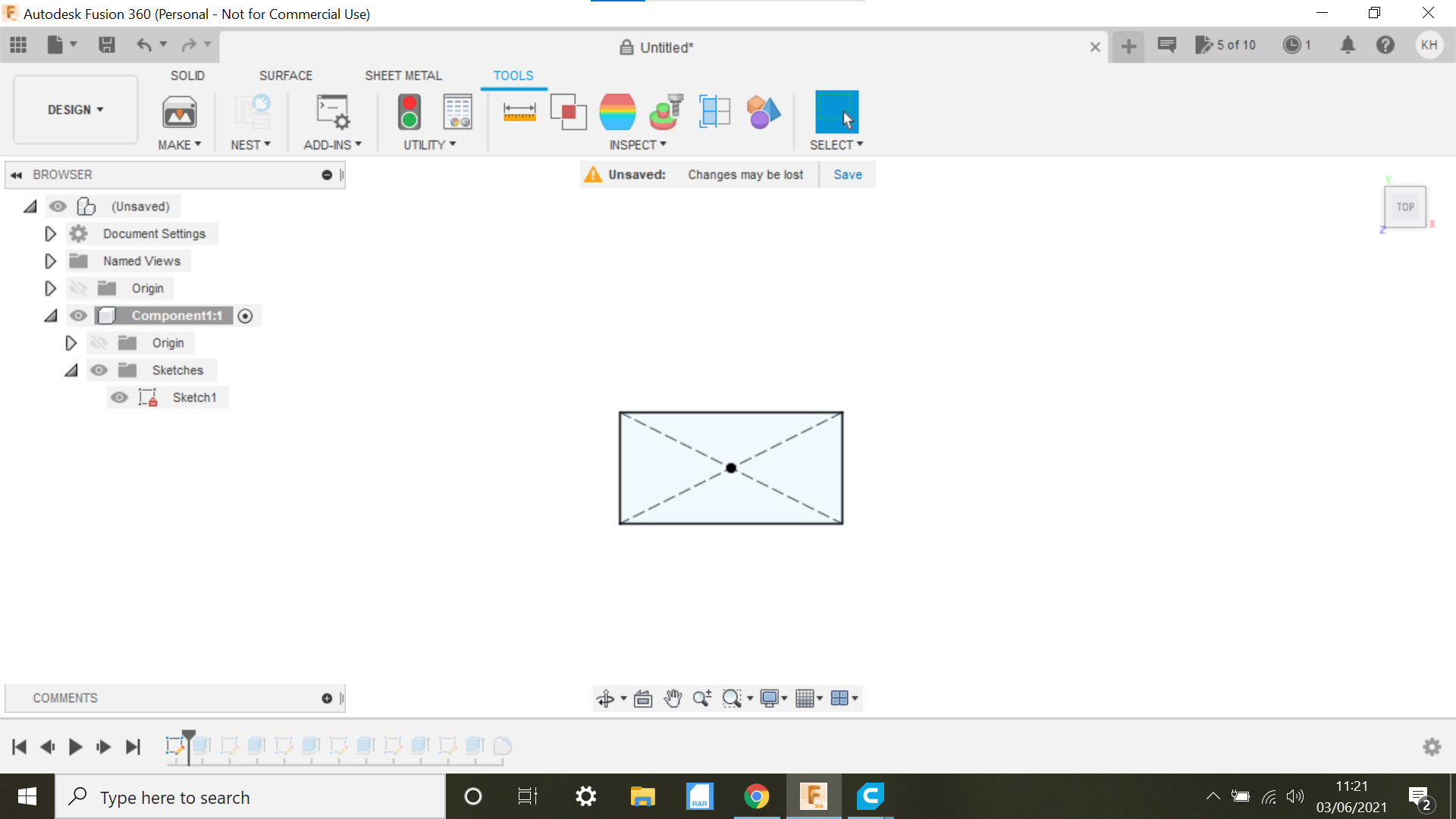
Task: Open Fusion 360 from the taskbar
Action: tap(814, 796)
